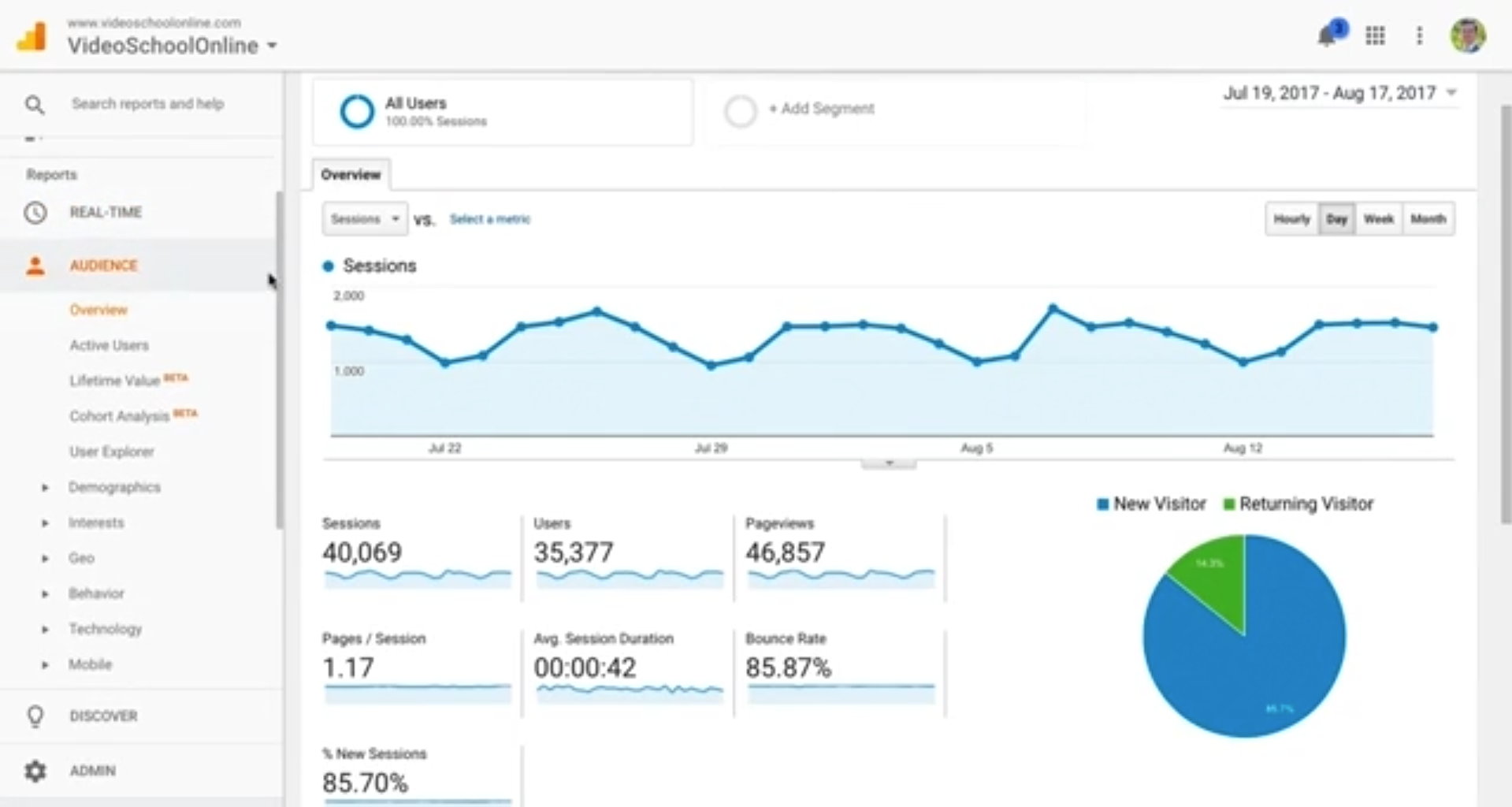Viewport: 1512px width, 807px height.
Task: Click the Real-Time clock icon
Action: coord(35,213)
